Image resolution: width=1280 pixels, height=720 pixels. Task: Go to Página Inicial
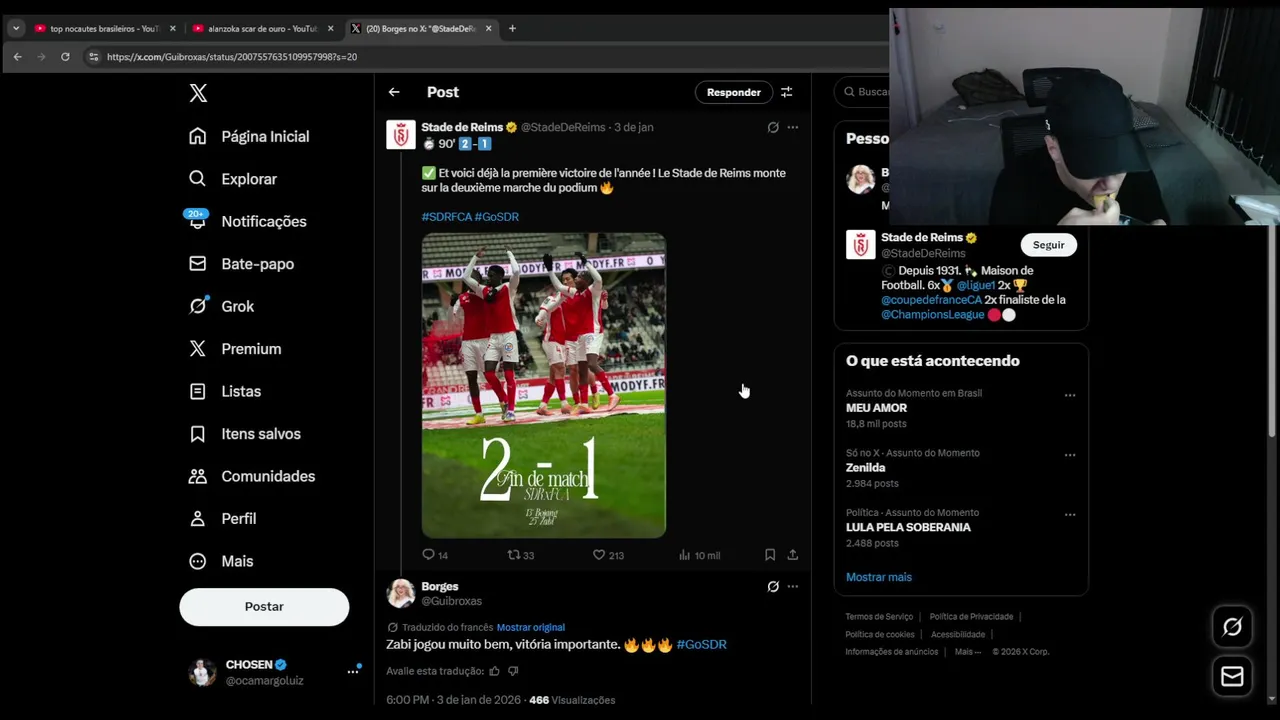click(250, 136)
